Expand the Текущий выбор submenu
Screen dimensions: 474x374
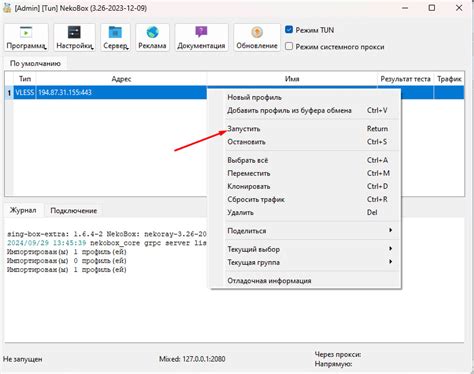(x=305, y=249)
